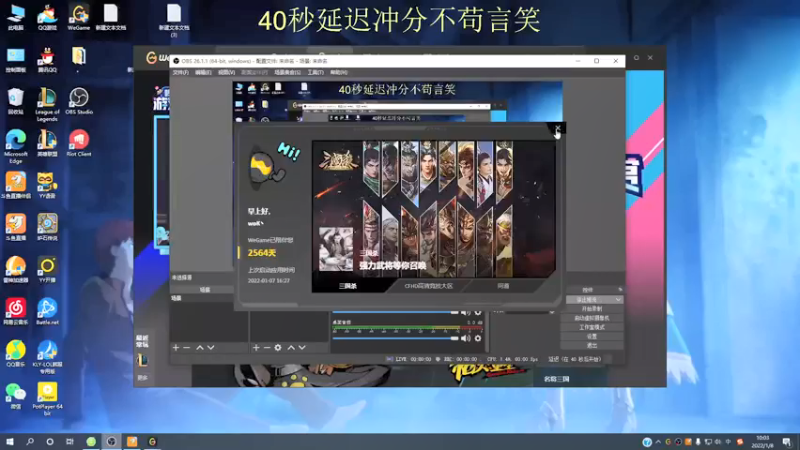Select the Recycle Bin desktop icon
This screenshot has height=450, width=800.
tap(16, 101)
